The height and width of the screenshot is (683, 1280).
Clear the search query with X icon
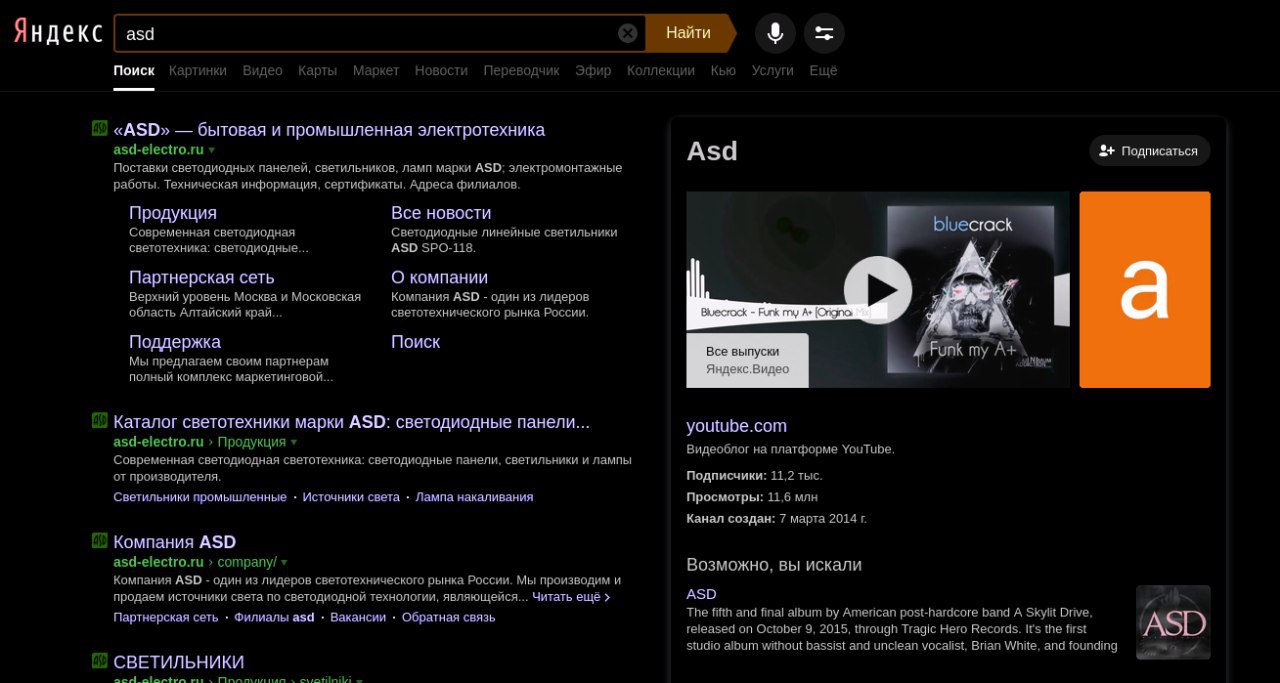[628, 33]
